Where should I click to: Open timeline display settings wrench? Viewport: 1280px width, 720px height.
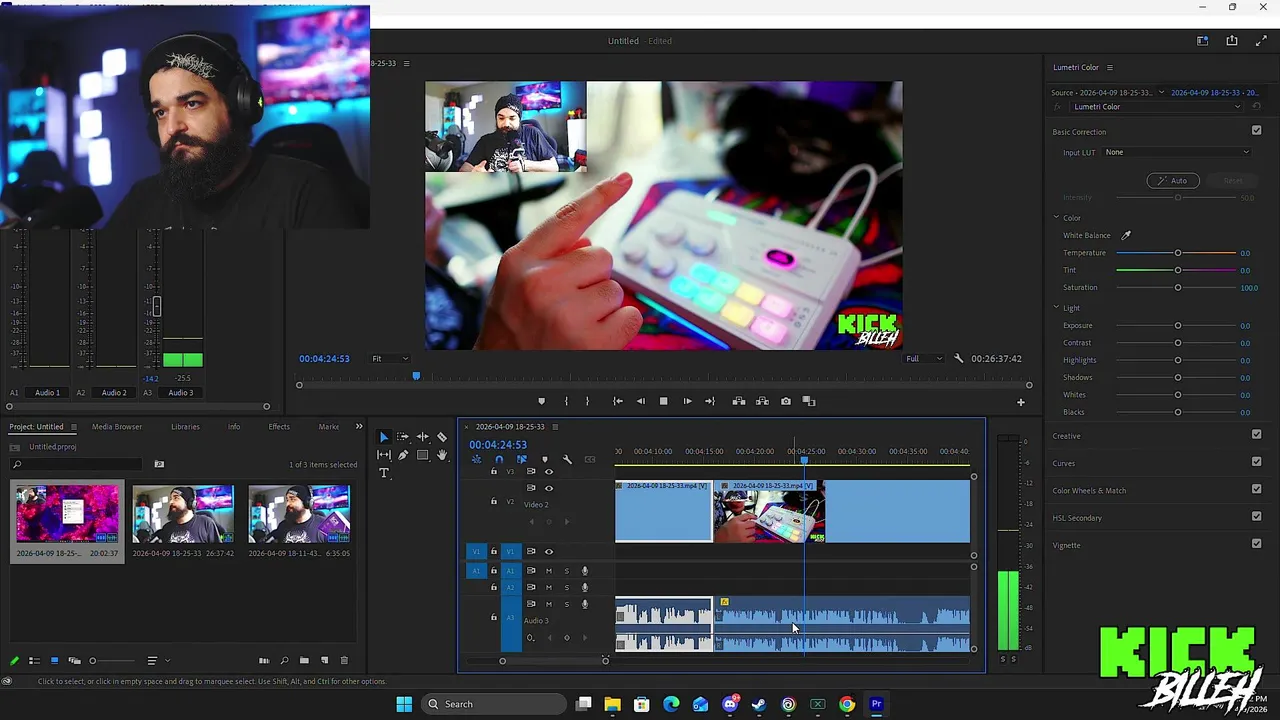567,460
